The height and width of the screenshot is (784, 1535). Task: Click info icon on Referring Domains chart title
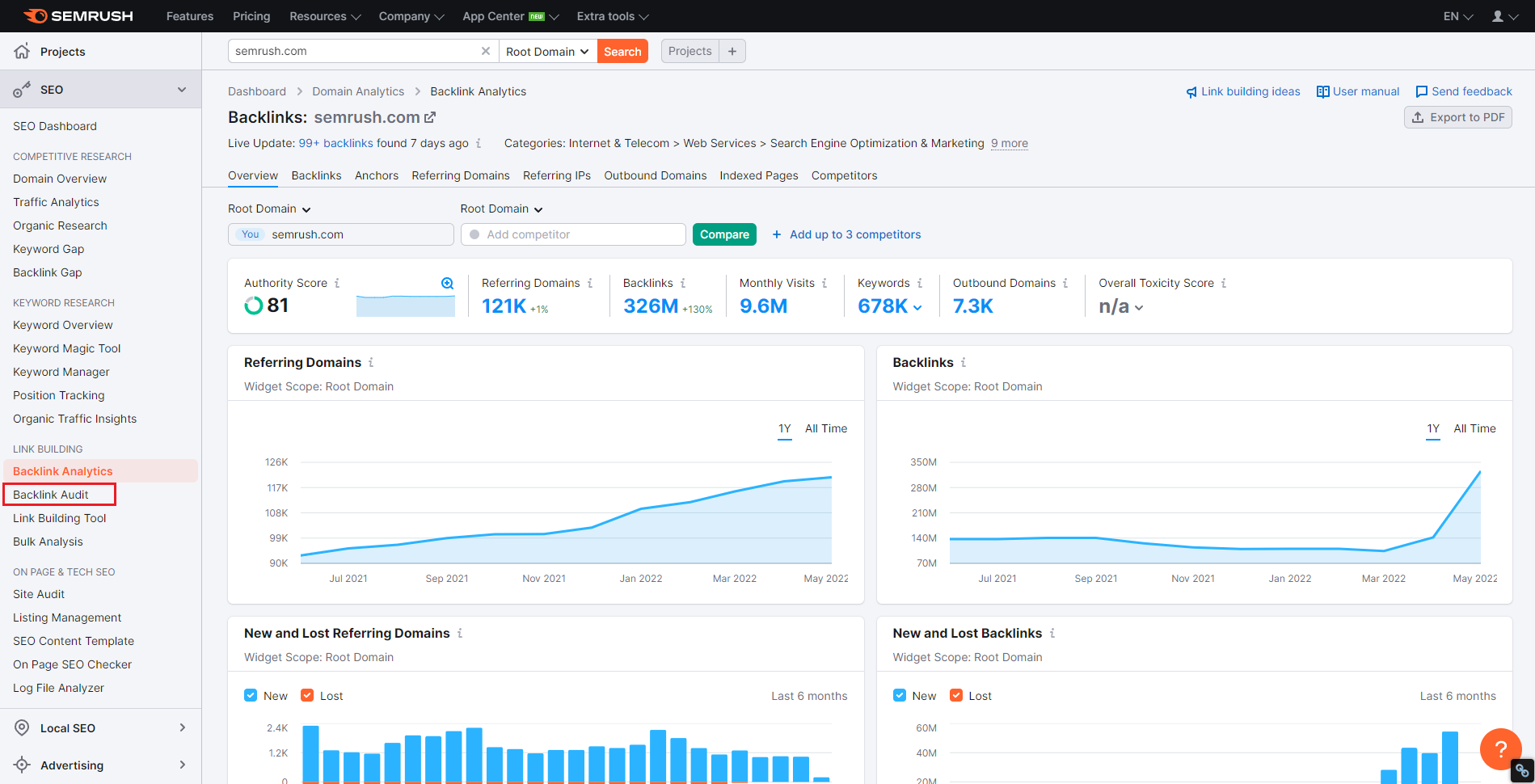pos(371,362)
